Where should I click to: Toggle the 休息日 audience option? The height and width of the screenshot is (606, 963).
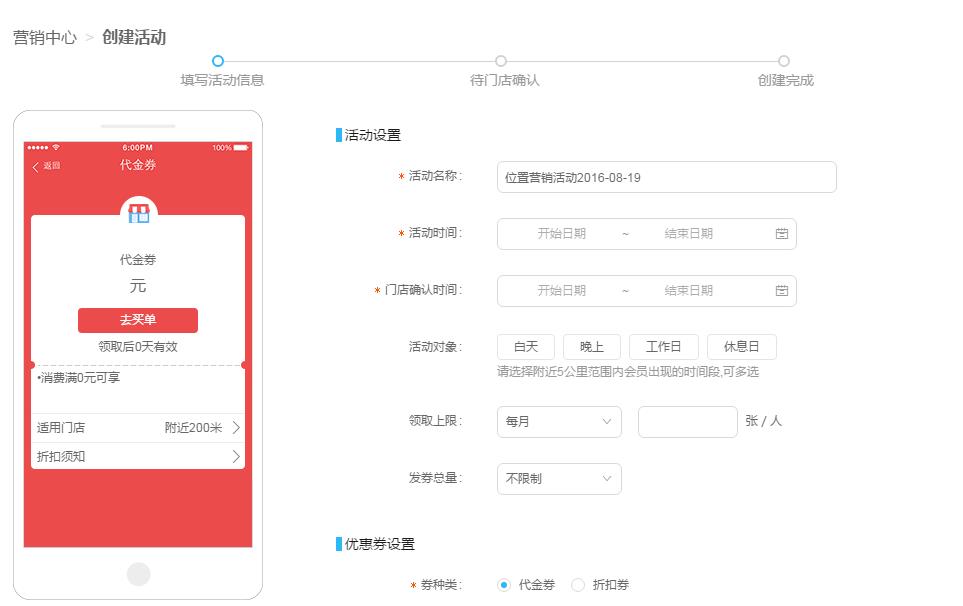tap(741, 347)
